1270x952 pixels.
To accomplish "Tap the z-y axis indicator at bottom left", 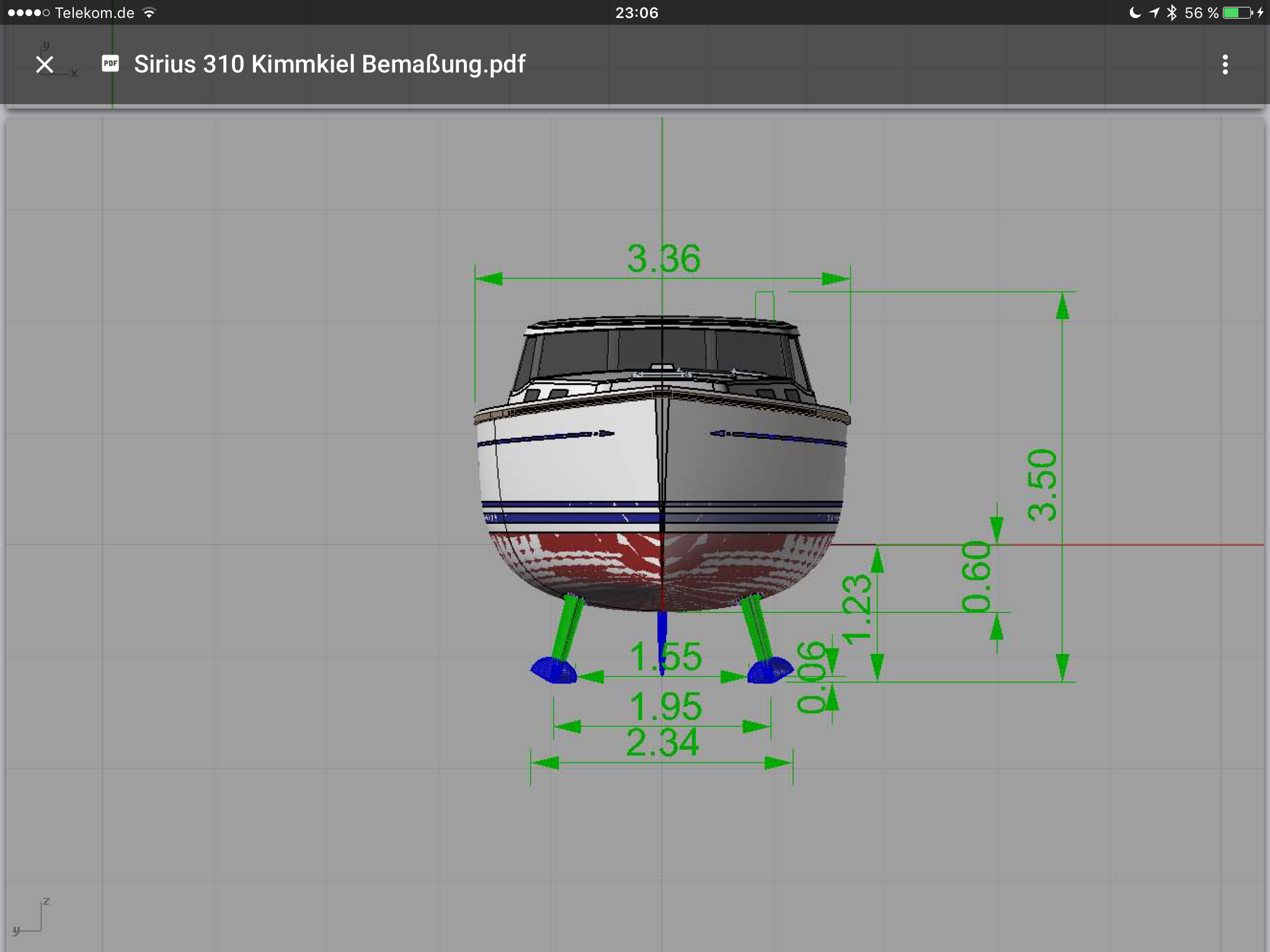I will (x=31, y=916).
